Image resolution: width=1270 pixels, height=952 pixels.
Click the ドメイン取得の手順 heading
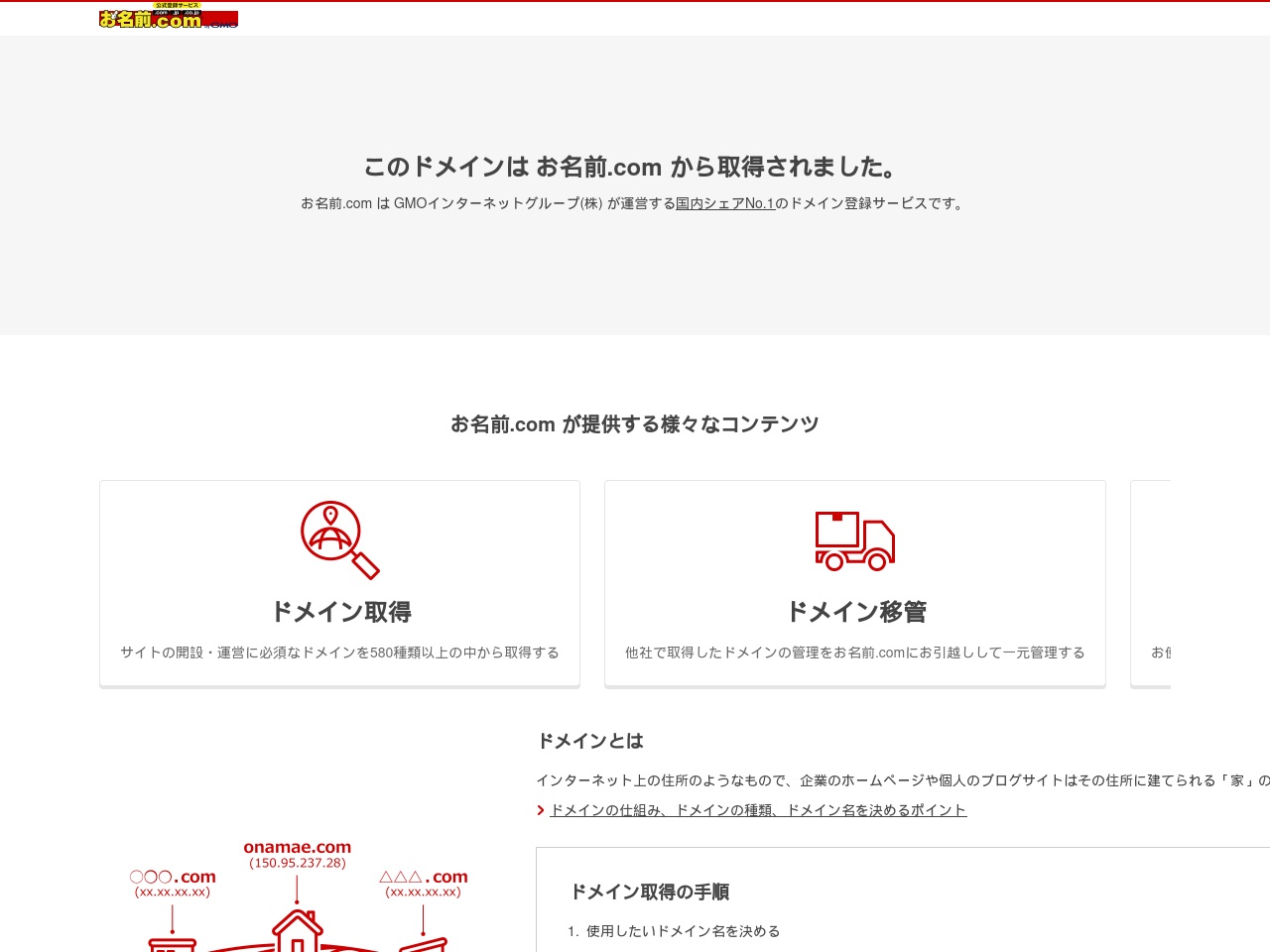650,892
